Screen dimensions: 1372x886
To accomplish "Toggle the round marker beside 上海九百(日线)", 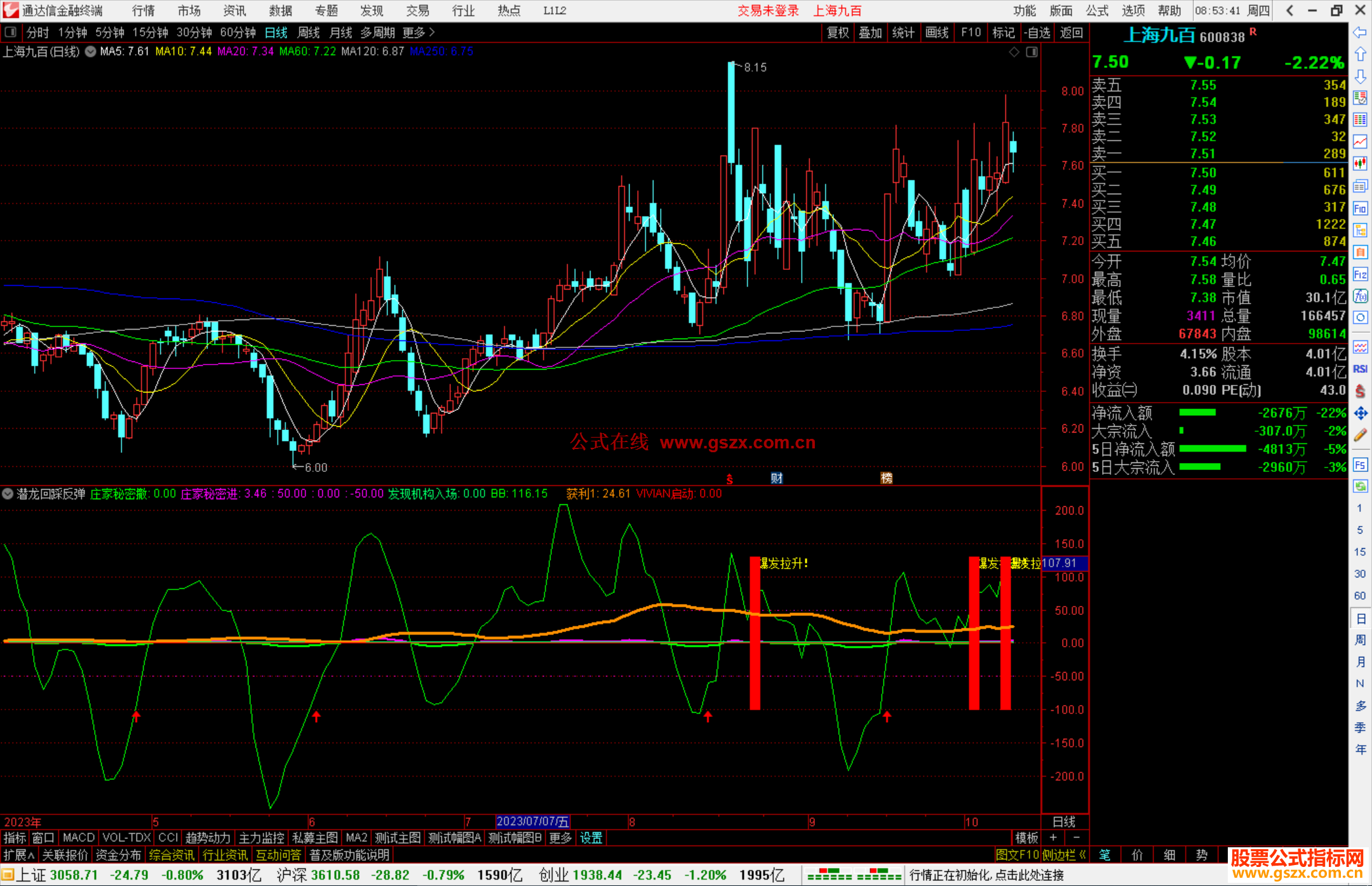I will [91, 51].
